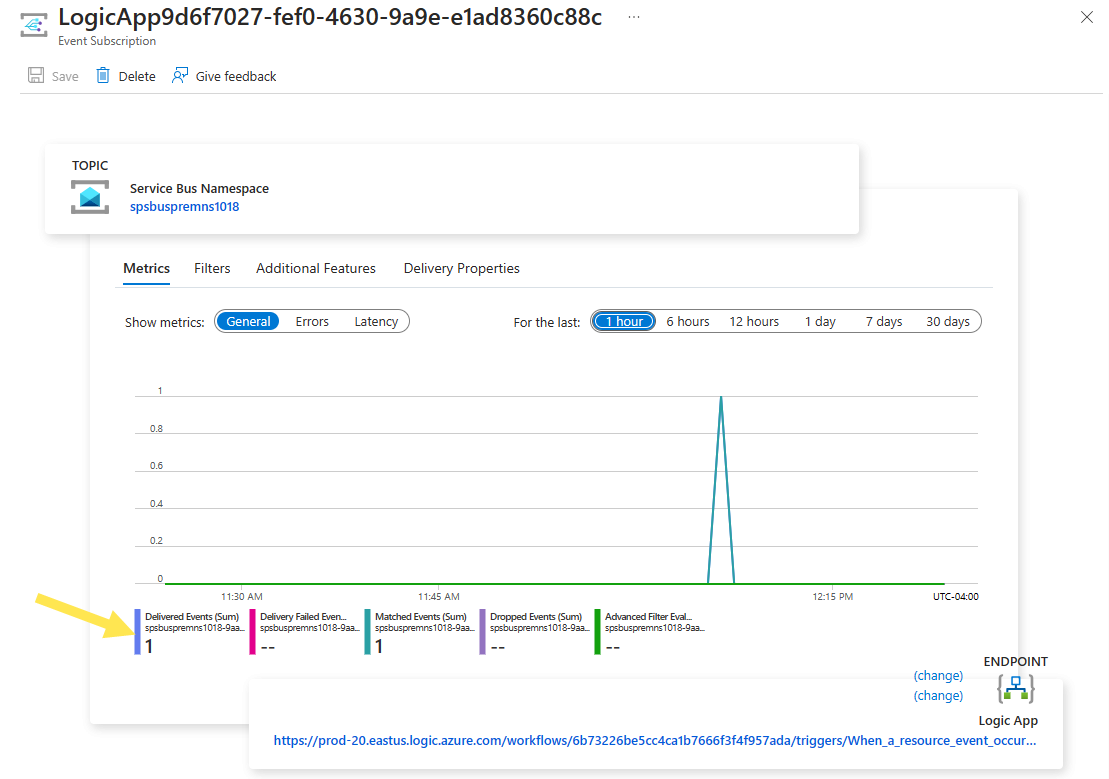The width and height of the screenshot is (1109, 779).
Task: Click the Service Bus Namespace topic icon
Action: pos(90,197)
